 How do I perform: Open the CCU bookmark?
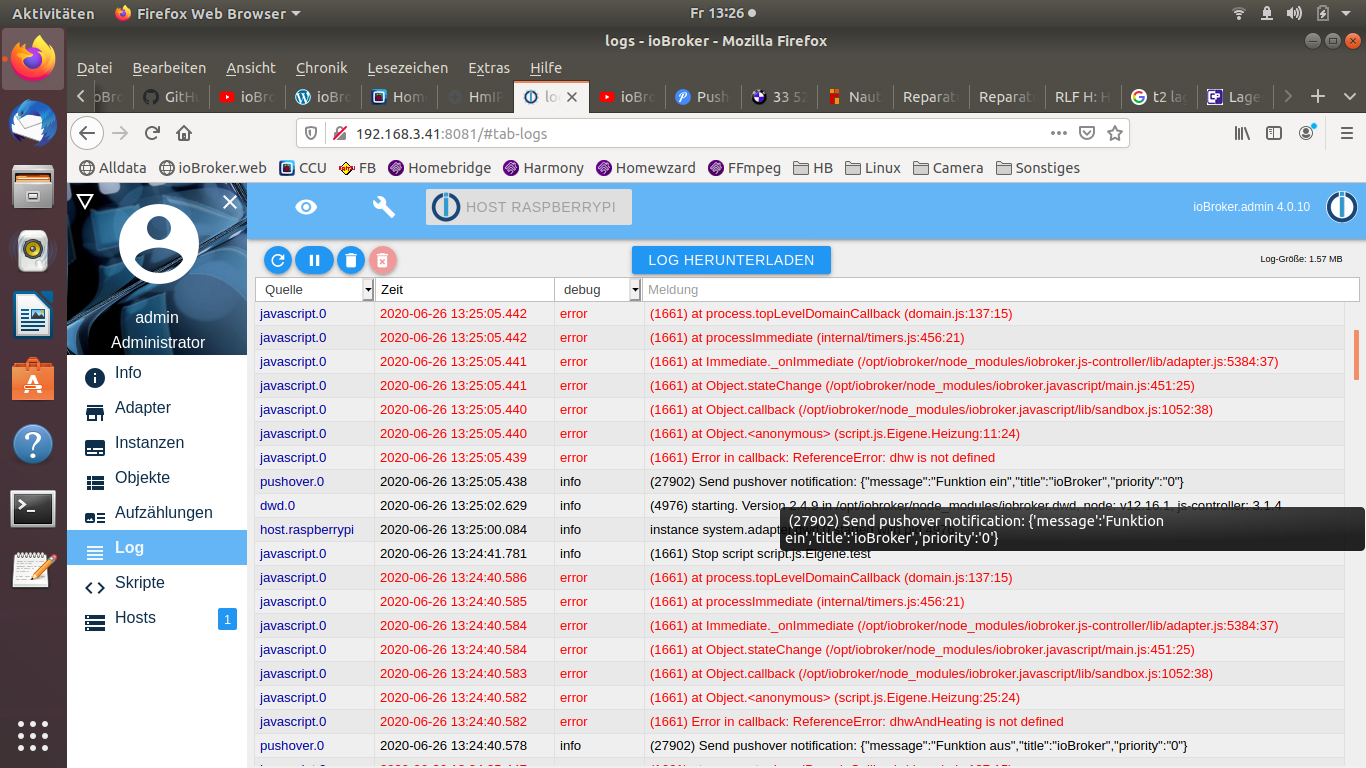click(303, 168)
